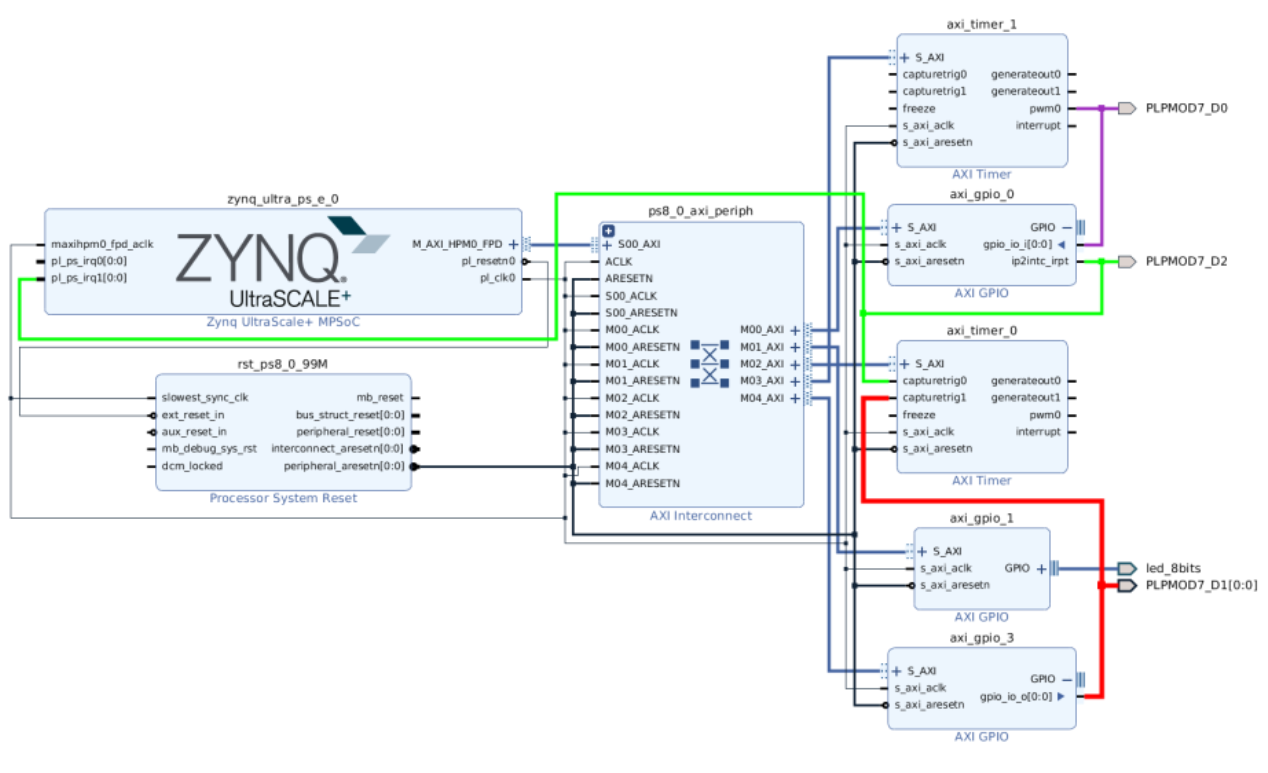Click the crossbar switch icon inside ps8_0_axi_periph
The height and width of the screenshot is (773, 1268).
click(x=710, y=364)
